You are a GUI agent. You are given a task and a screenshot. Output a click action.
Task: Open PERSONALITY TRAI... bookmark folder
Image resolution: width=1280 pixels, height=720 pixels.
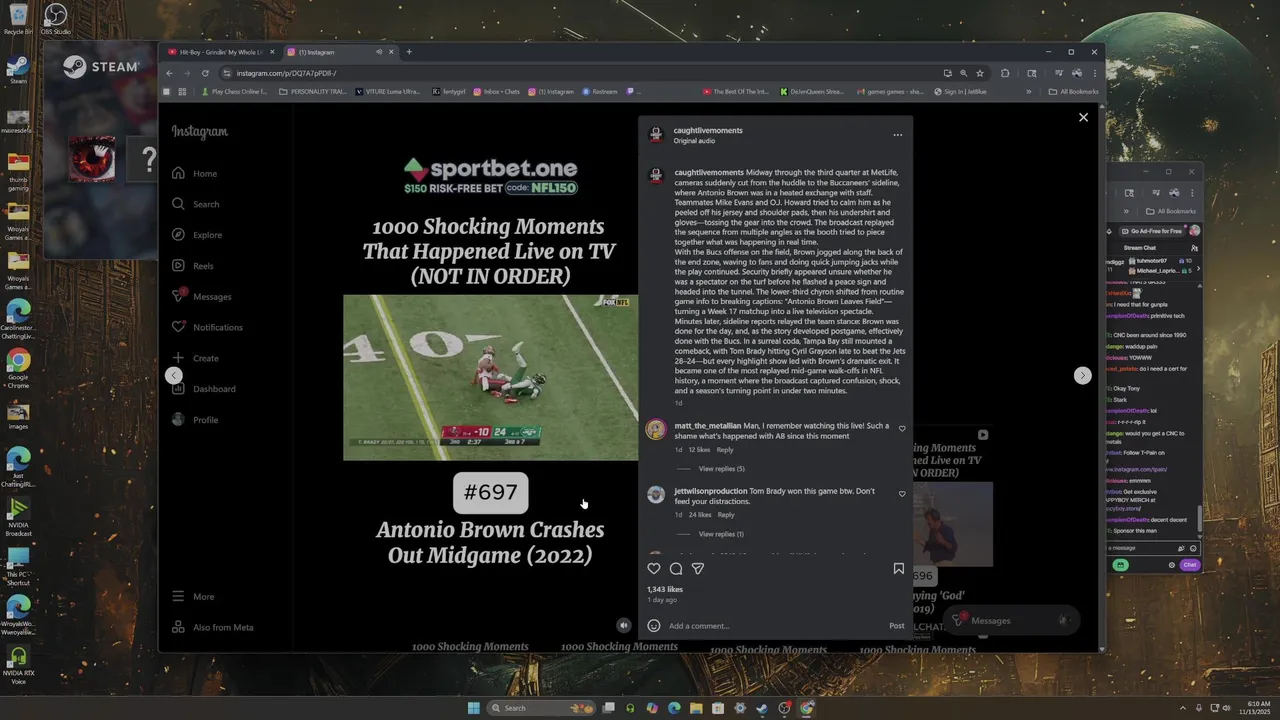point(313,91)
